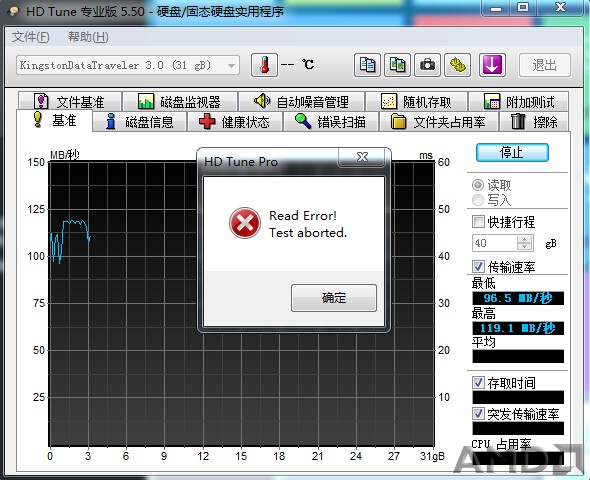
Task: Click the red error icon in dialog
Action: [245, 223]
